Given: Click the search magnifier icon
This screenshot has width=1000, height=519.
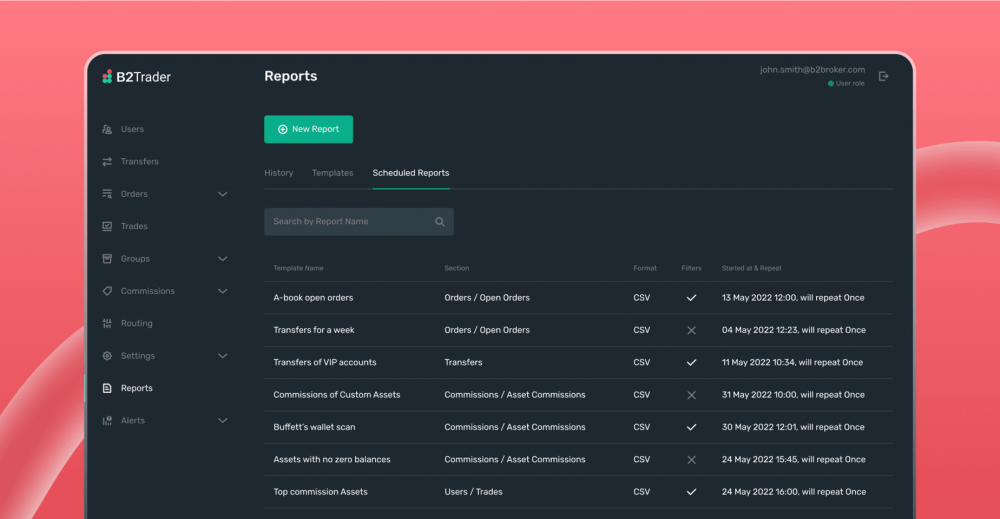Looking at the screenshot, I should coord(439,222).
